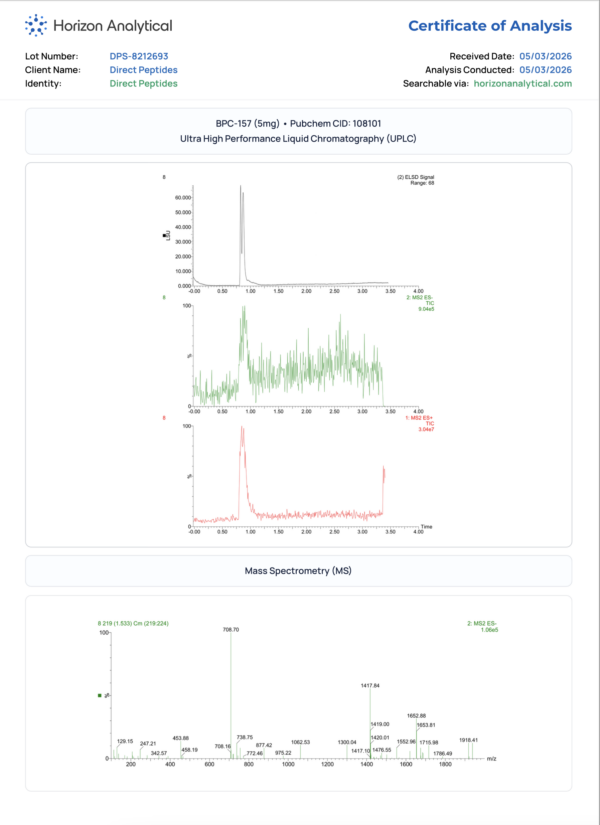Click the 129.15 peak label
Screen dimensions: 600x825
[125, 741]
